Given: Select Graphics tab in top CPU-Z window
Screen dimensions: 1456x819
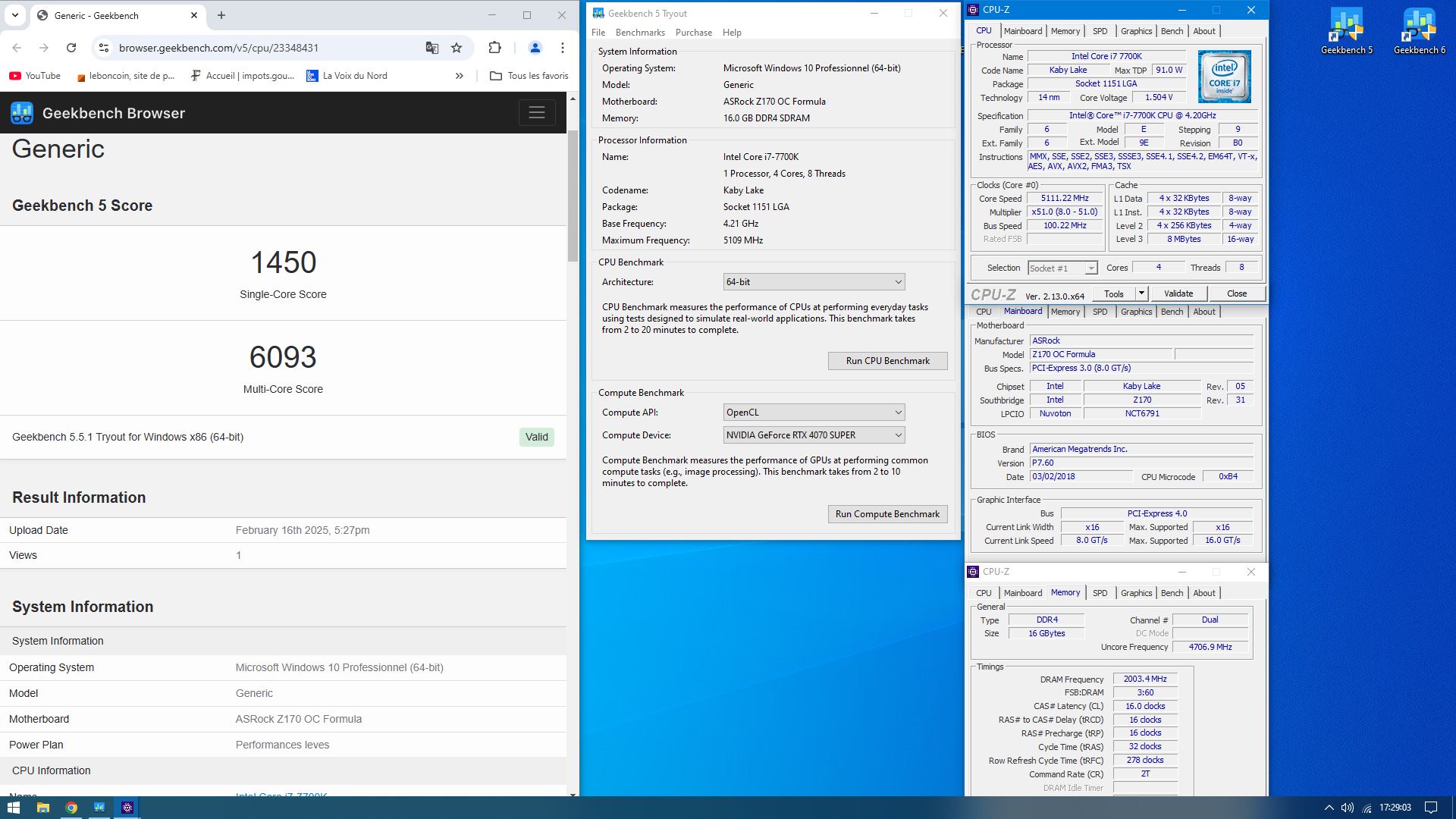Looking at the screenshot, I should click(x=1136, y=31).
